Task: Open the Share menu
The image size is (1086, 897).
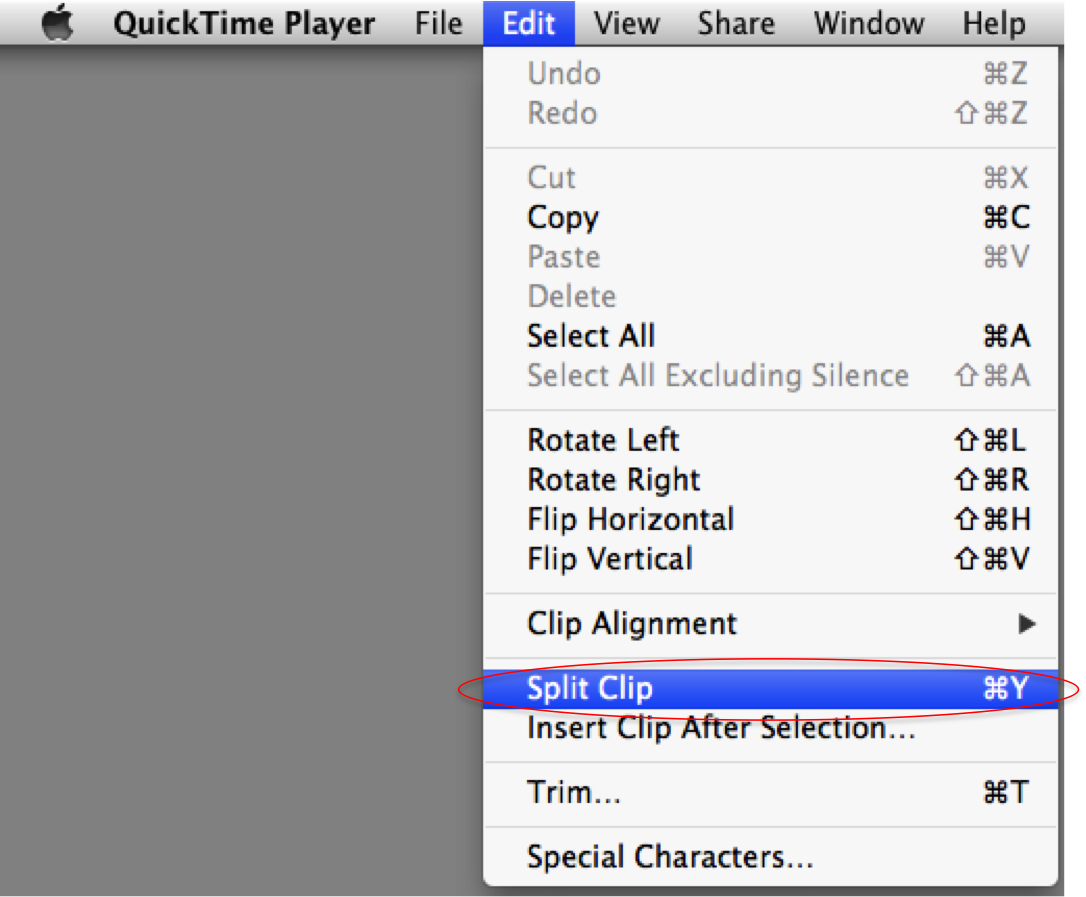Action: tap(736, 24)
